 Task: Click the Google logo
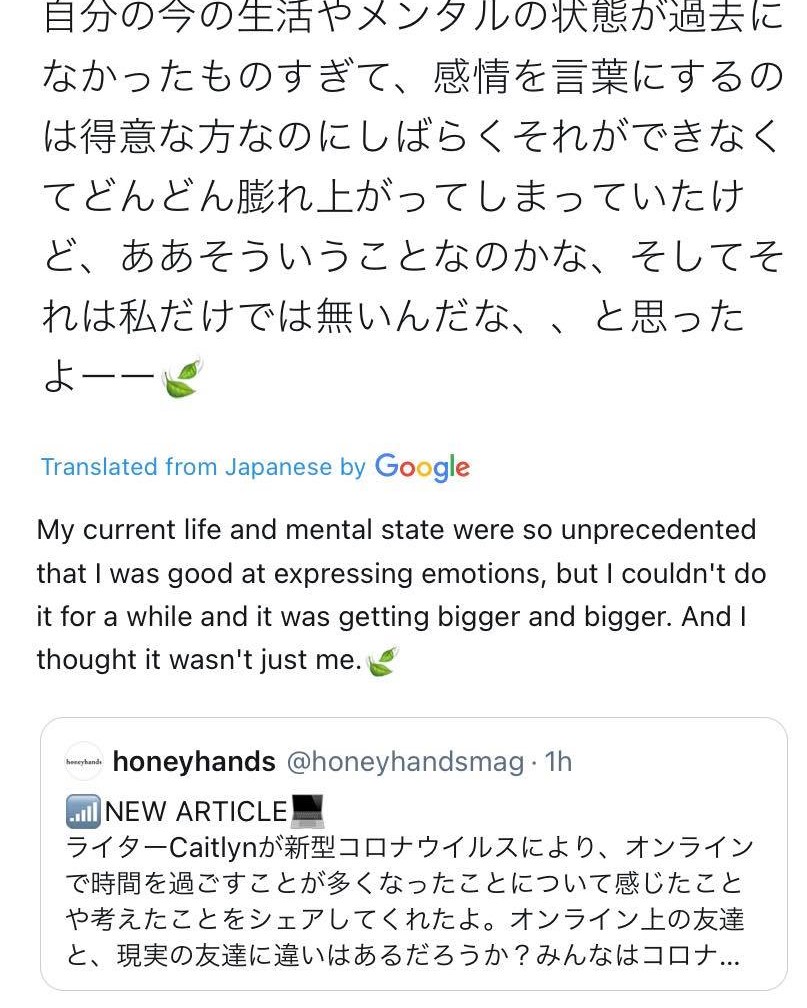(x=422, y=467)
